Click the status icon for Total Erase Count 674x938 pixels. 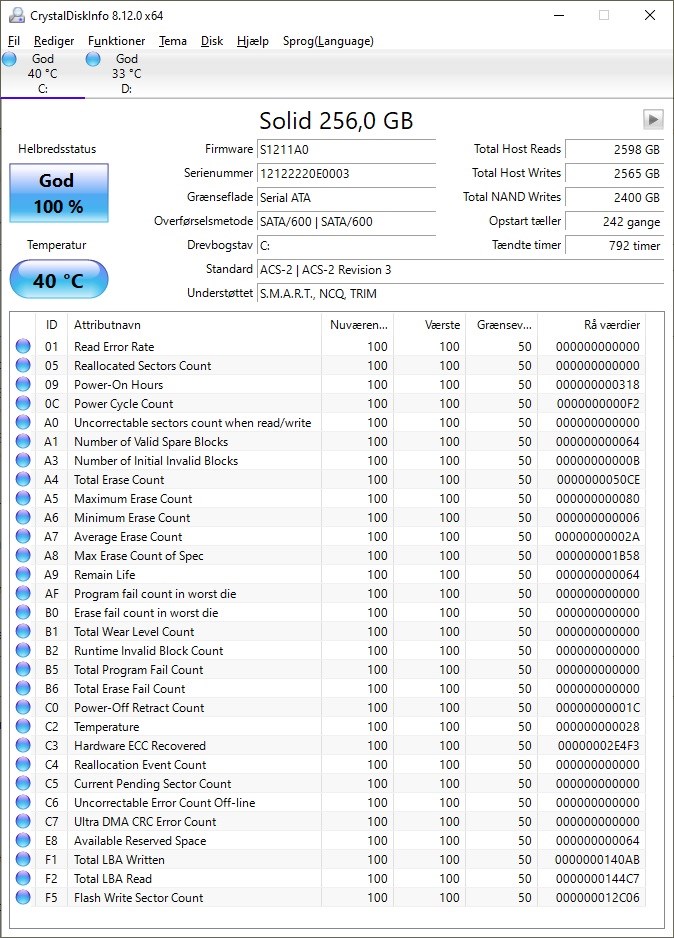click(23, 479)
